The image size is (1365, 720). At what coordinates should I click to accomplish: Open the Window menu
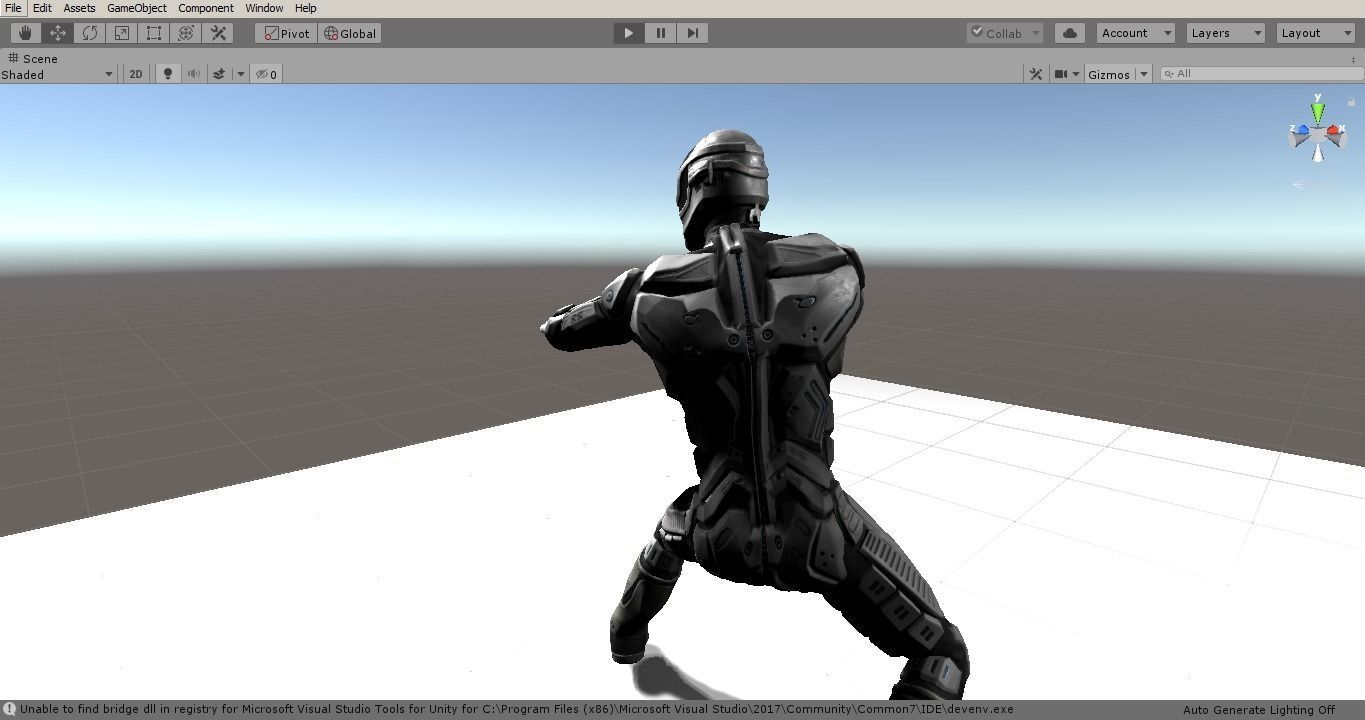click(264, 8)
